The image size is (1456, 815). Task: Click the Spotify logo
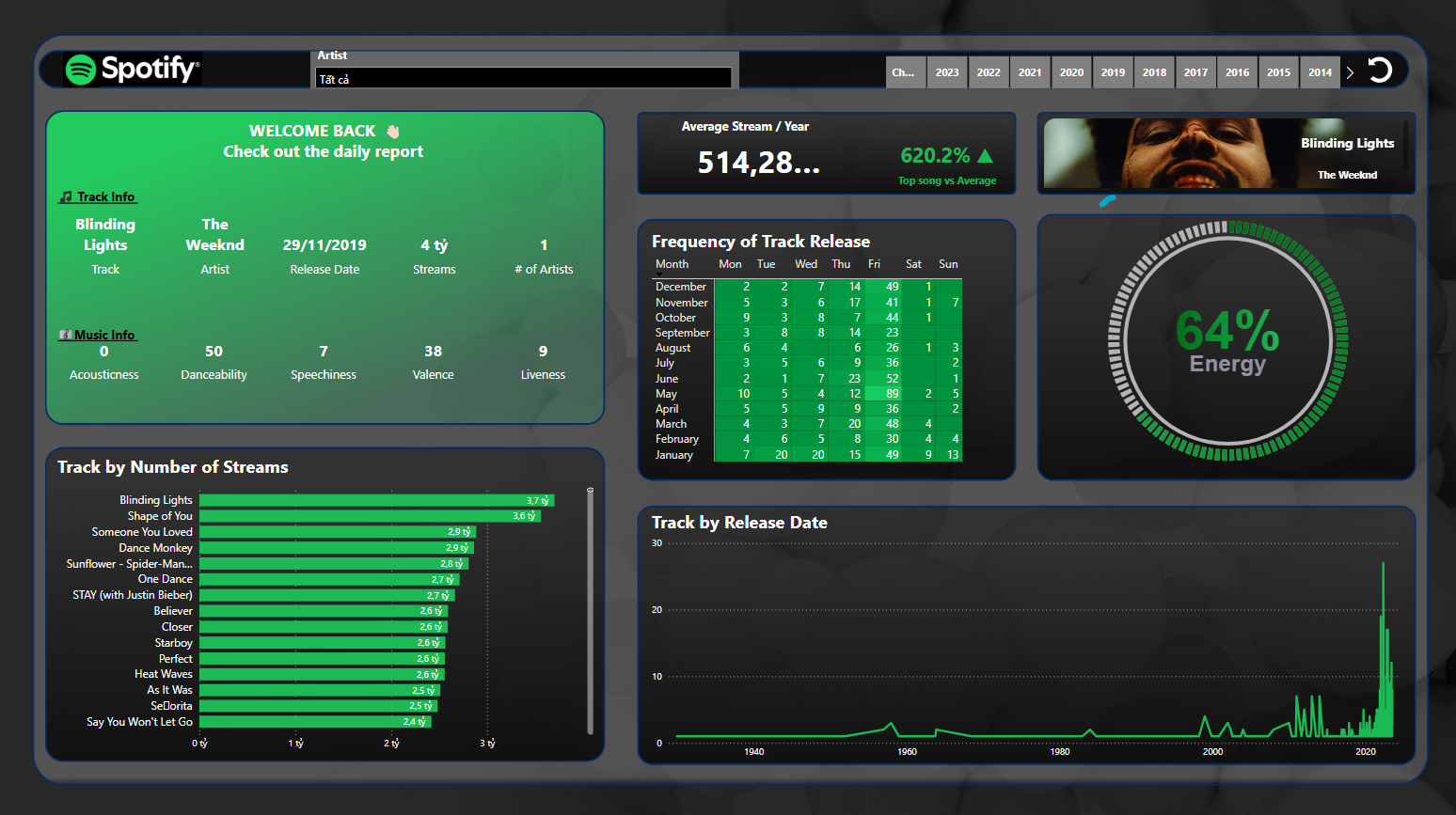click(133, 69)
